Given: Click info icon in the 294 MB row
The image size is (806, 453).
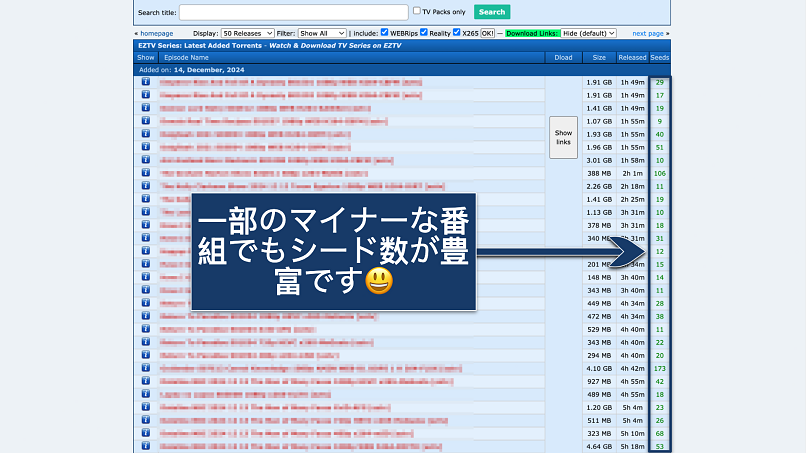Looking at the screenshot, I should click(145, 355).
